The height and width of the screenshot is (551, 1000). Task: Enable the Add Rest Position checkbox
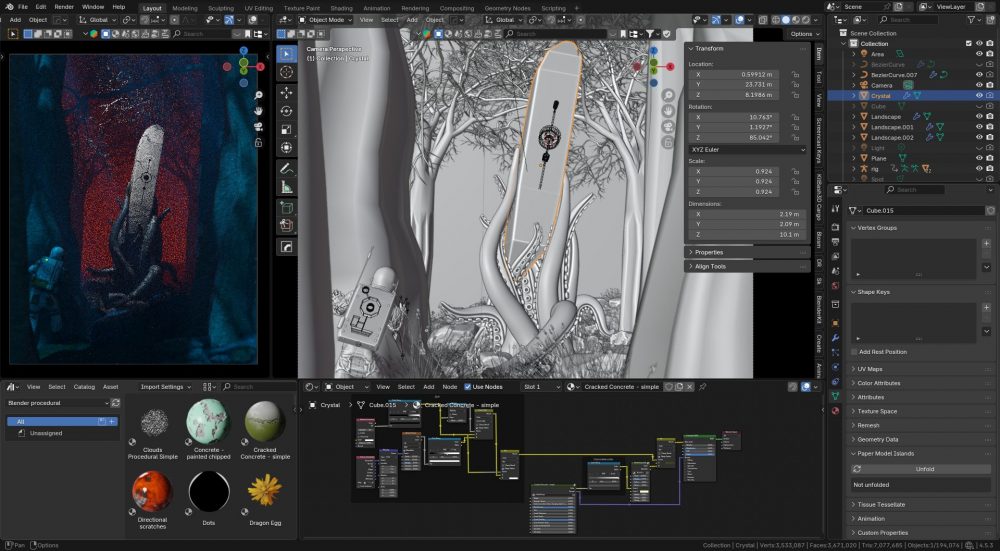pyautogui.click(x=855, y=352)
